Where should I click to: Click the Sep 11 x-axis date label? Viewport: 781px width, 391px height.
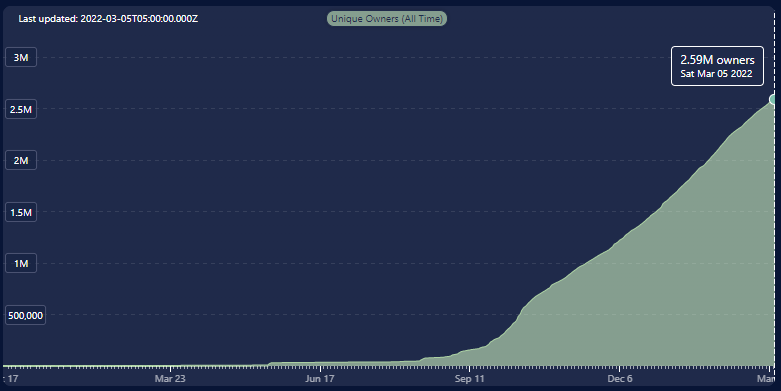(x=469, y=379)
